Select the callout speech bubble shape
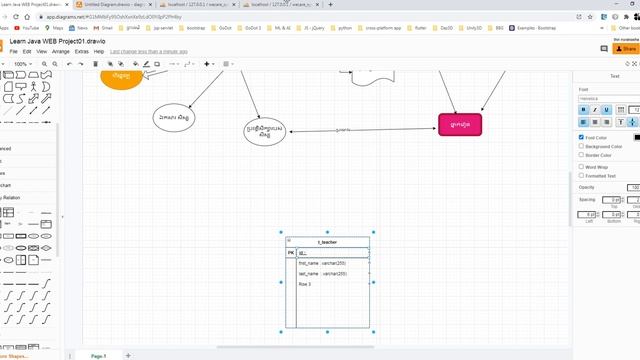 coord(20,87)
